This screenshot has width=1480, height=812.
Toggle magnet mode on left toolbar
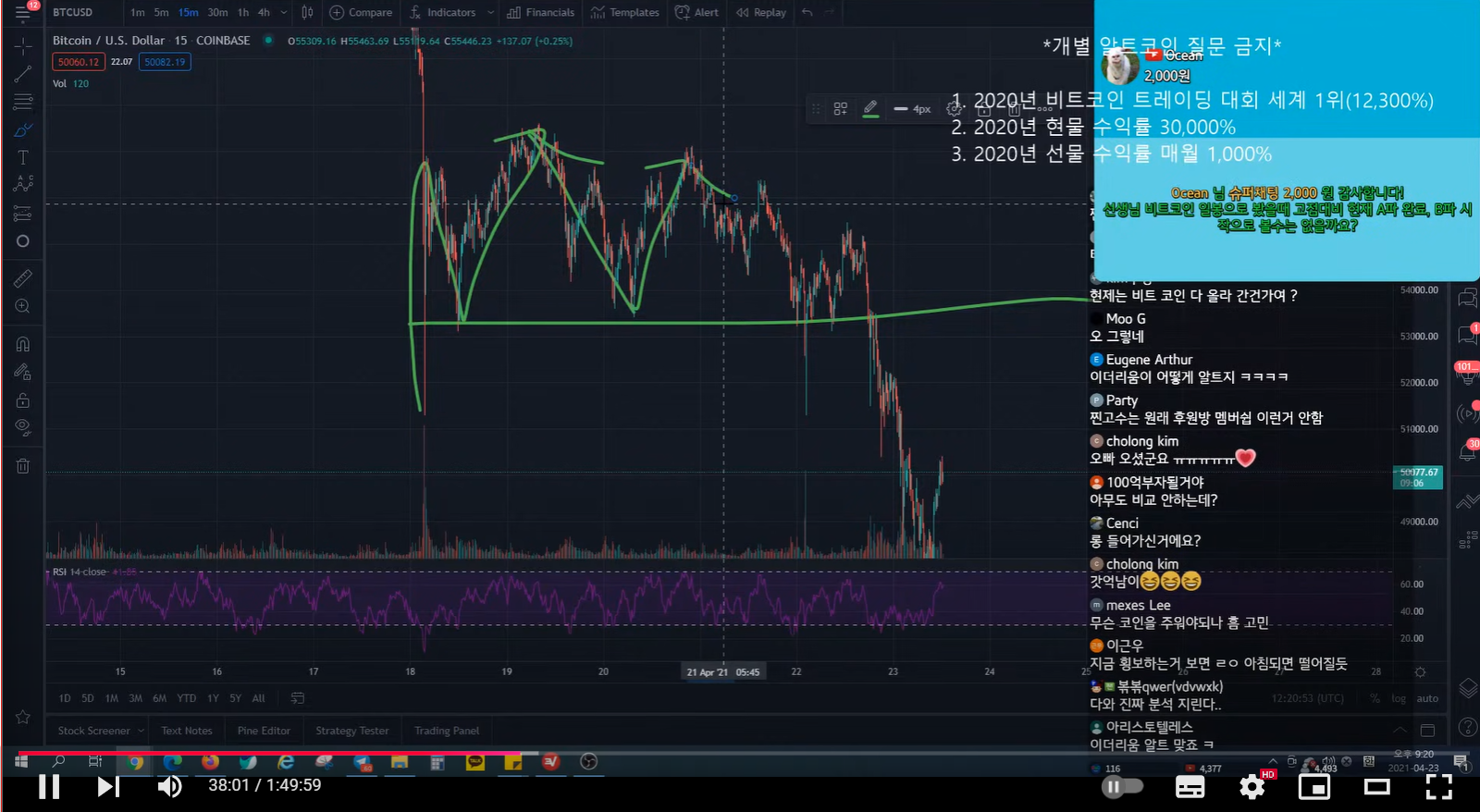[x=23, y=344]
